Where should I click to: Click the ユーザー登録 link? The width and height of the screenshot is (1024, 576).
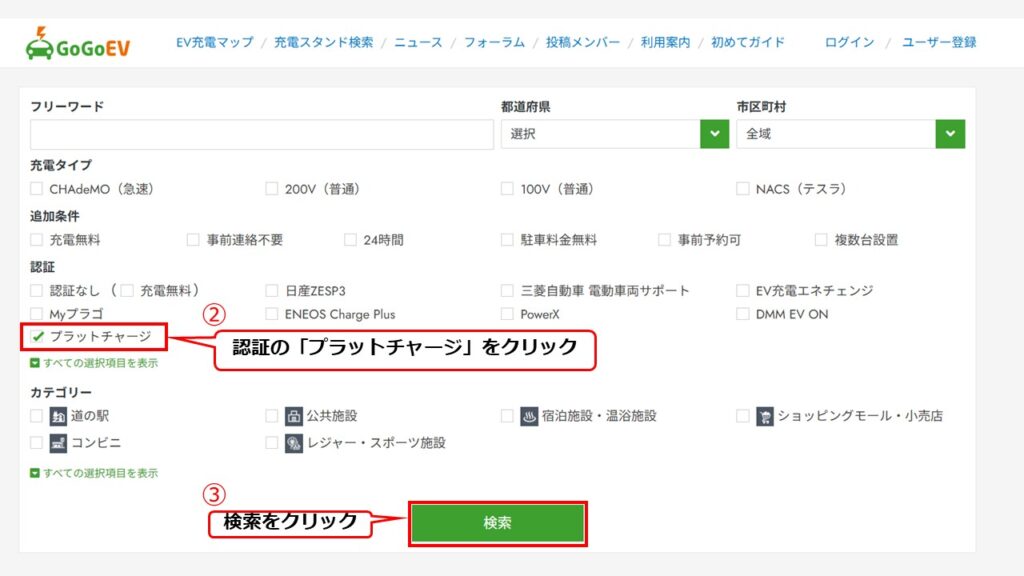(939, 42)
